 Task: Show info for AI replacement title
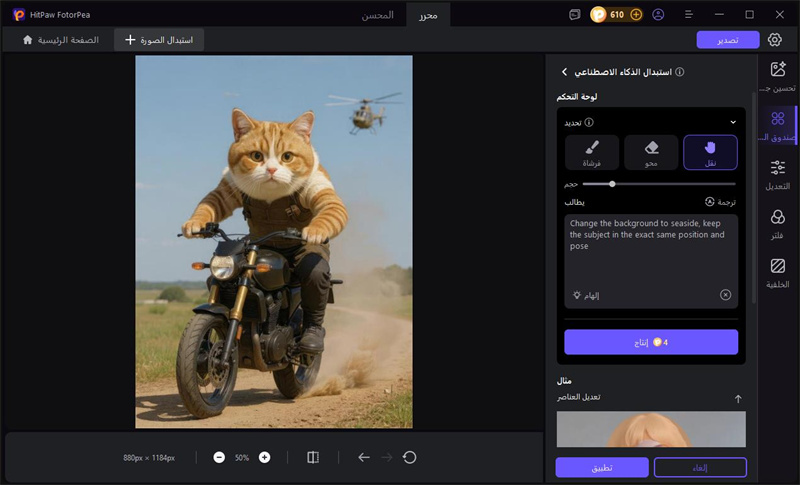click(x=680, y=72)
